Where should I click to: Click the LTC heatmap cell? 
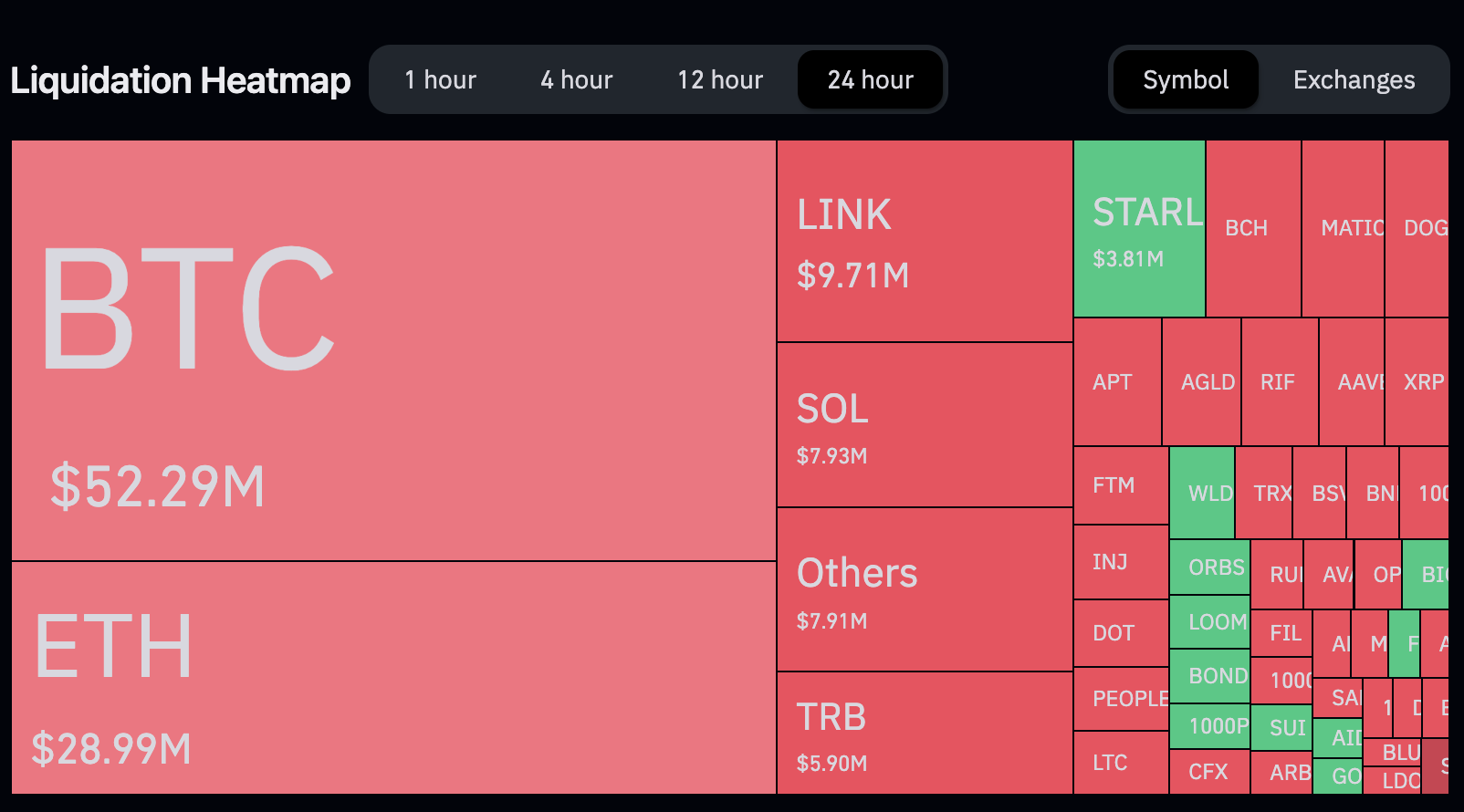tap(1120, 763)
